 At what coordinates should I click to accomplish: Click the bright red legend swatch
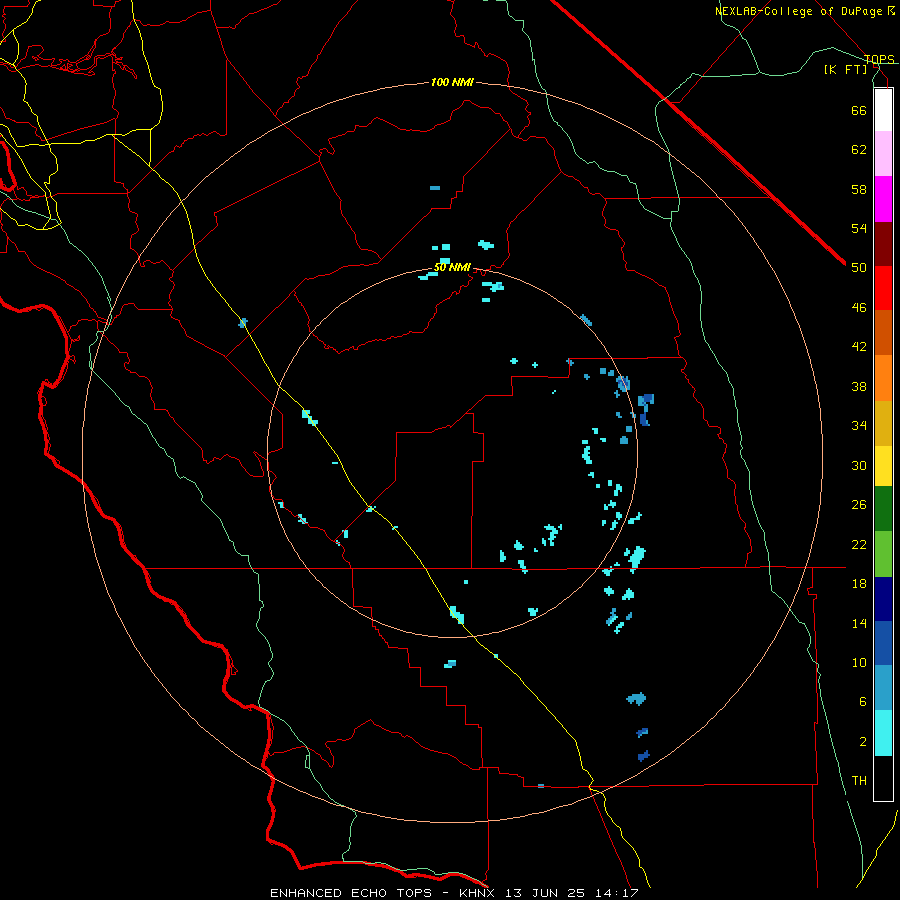click(883, 288)
